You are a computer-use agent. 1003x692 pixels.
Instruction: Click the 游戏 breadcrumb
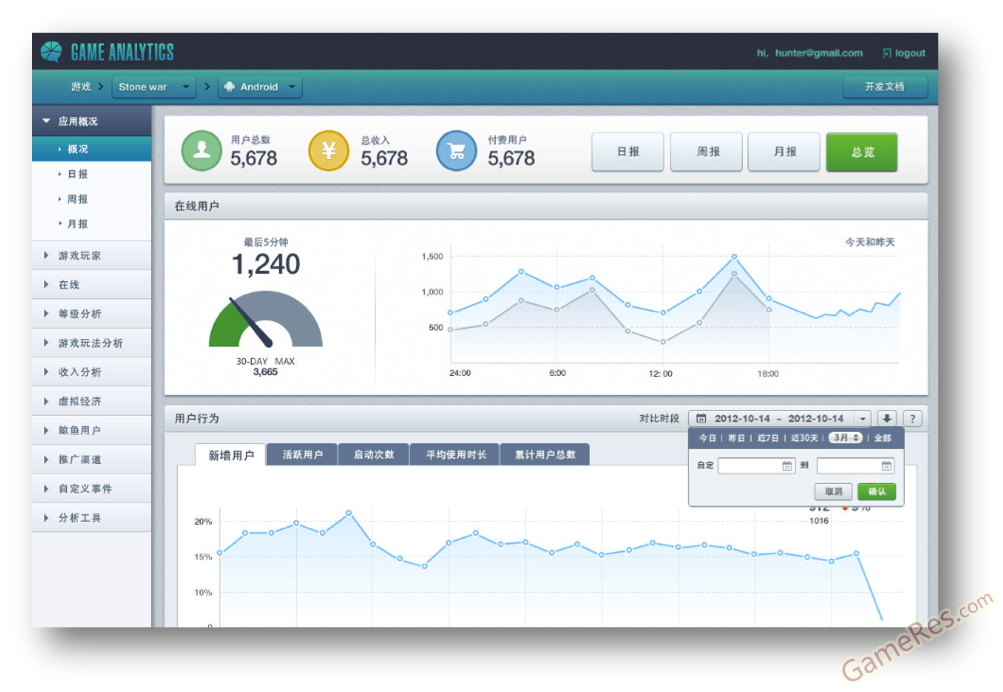[x=81, y=86]
